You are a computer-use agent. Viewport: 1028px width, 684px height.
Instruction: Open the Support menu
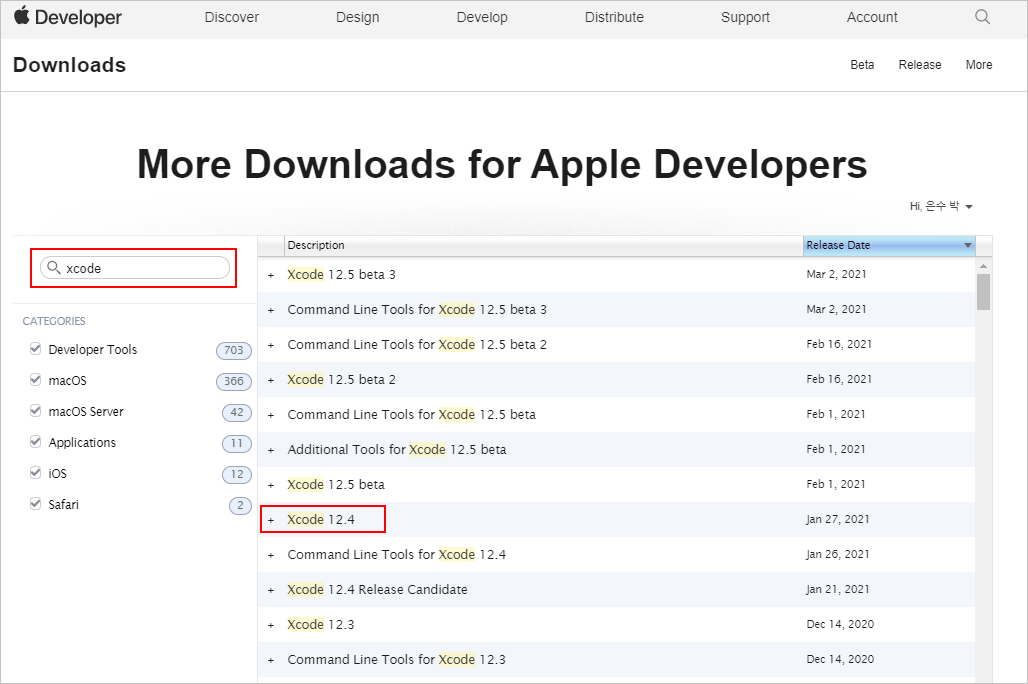pos(745,17)
